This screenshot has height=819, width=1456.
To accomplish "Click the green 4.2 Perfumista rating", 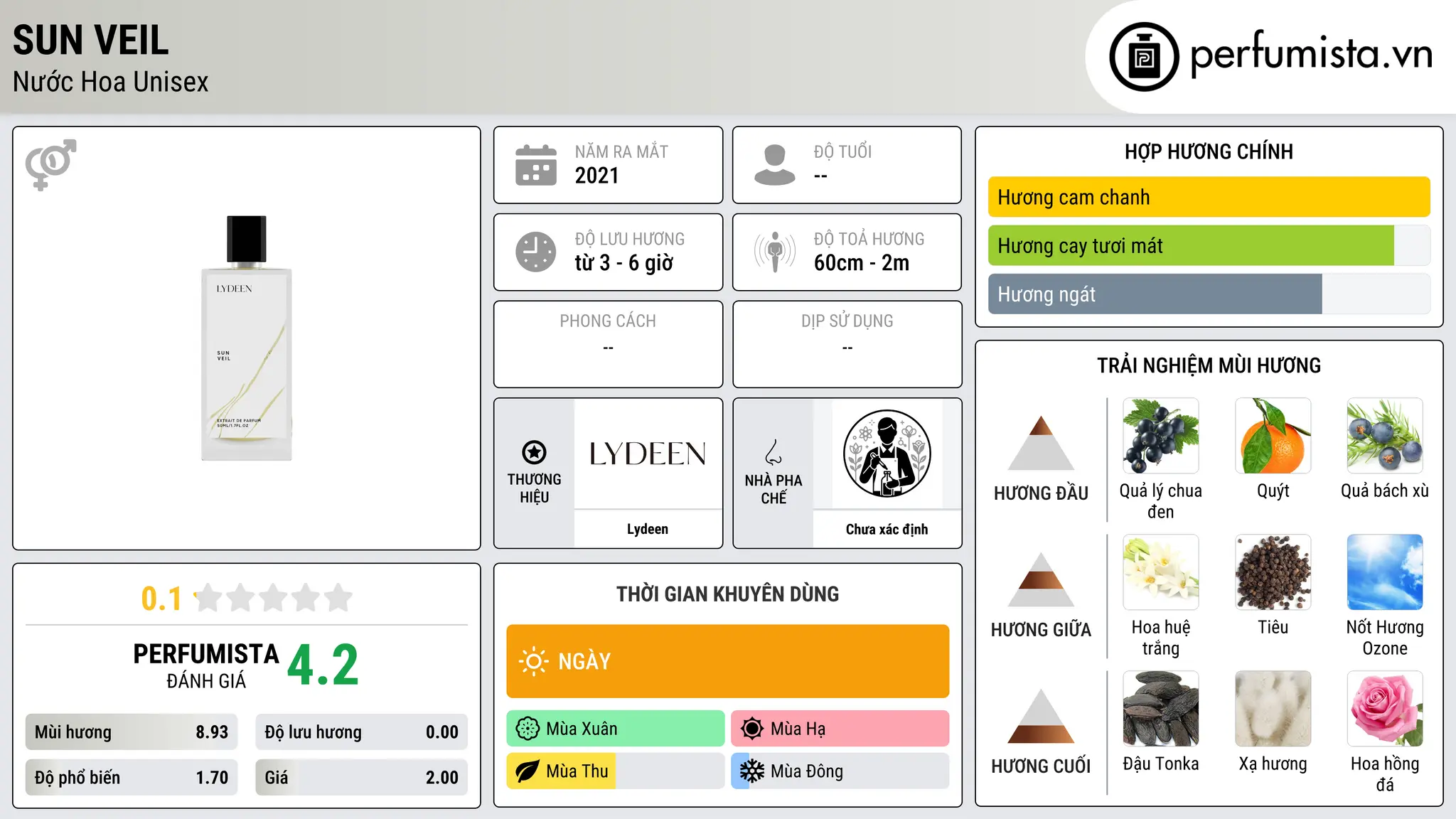I will [x=323, y=665].
